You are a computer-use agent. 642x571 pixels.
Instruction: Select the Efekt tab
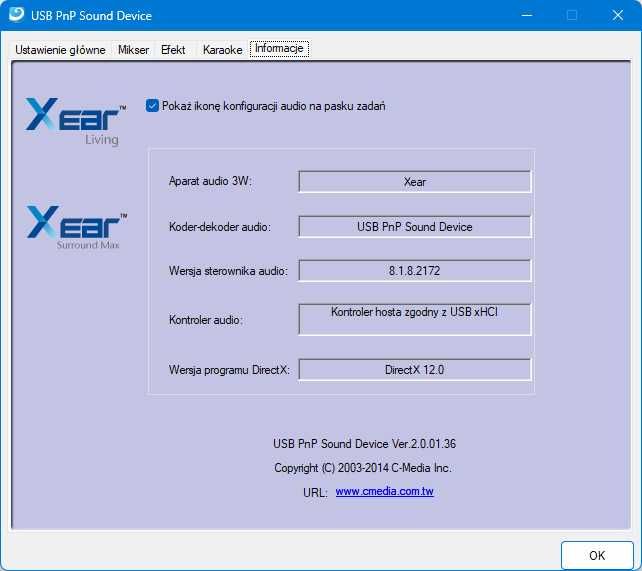coord(173,50)
